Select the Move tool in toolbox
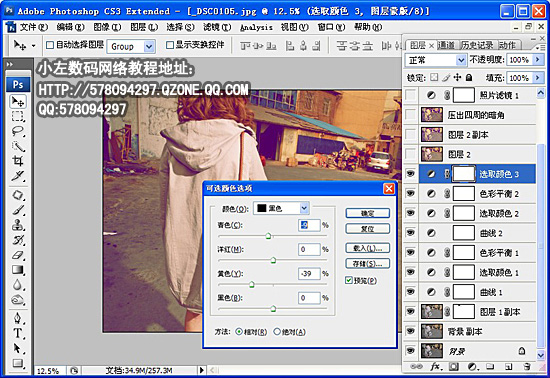The width and height of the screenshot is (550, 378). (18, 102)
